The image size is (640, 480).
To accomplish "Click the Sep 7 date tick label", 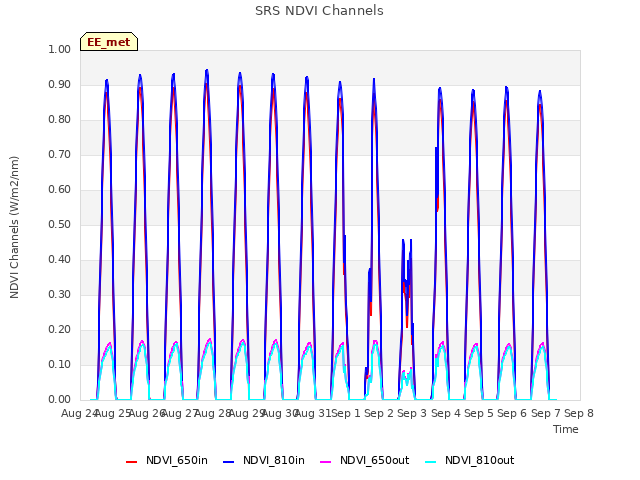I will pyautogui.click(x=546, y=413).
